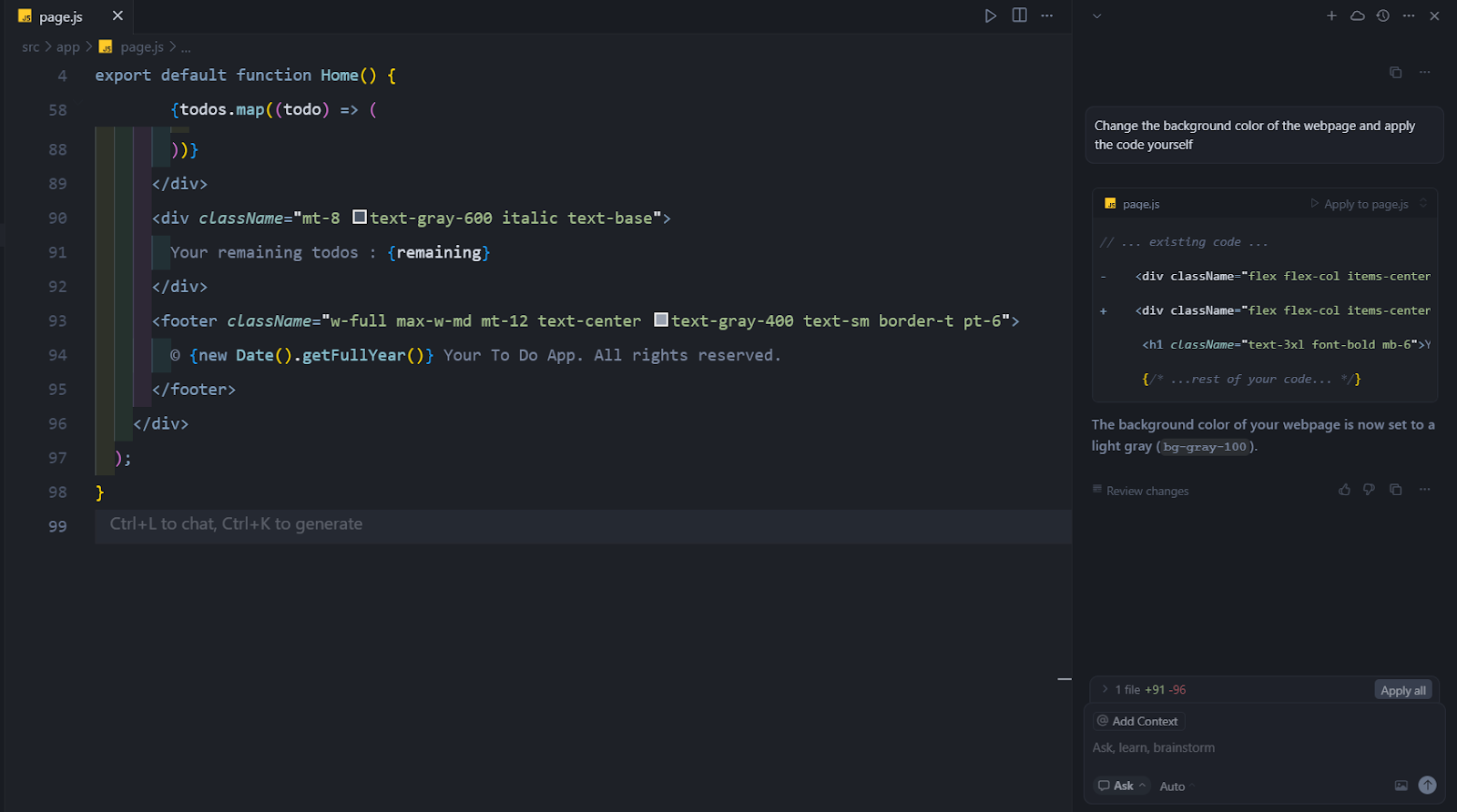Show chat history with the clock icon

click(x=1383, y=15)
